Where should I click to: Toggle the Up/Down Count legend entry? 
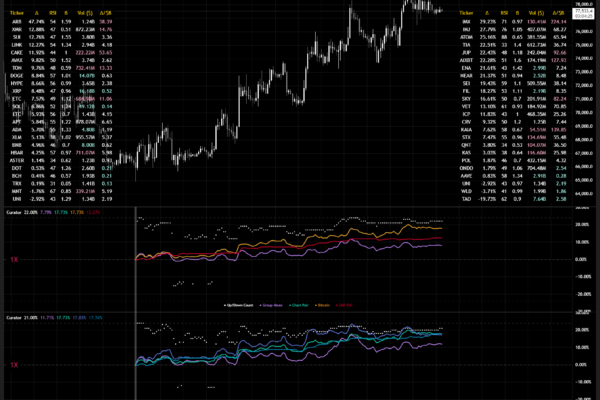[x=238, y=305]
